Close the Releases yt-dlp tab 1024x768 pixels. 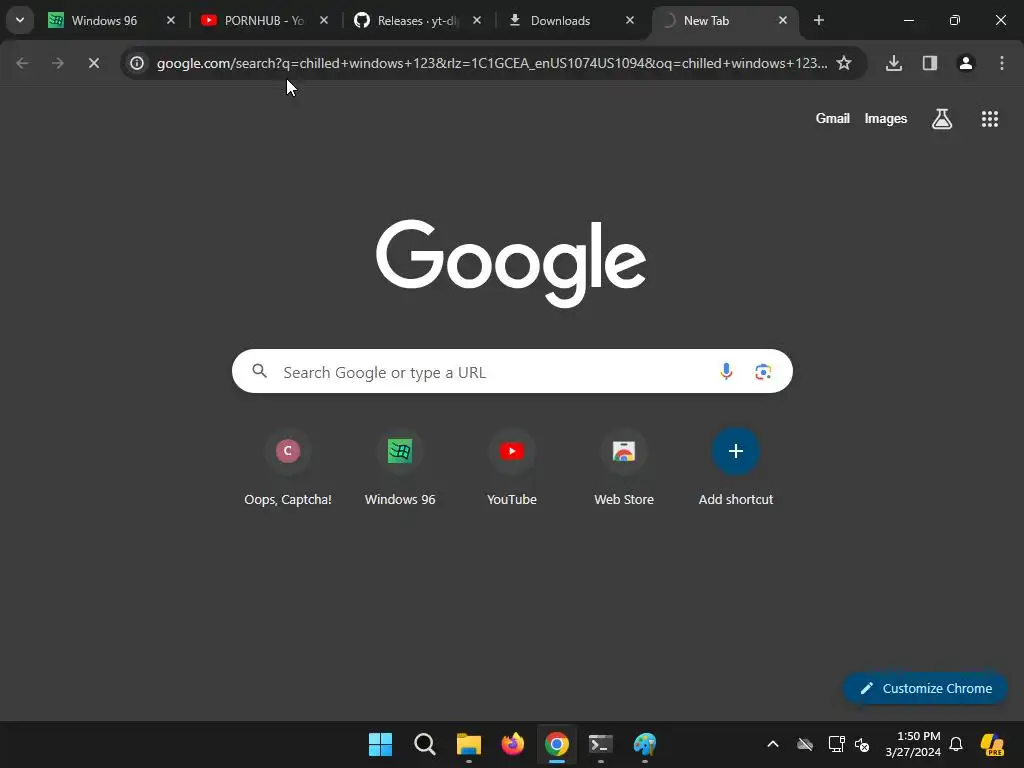477,20
